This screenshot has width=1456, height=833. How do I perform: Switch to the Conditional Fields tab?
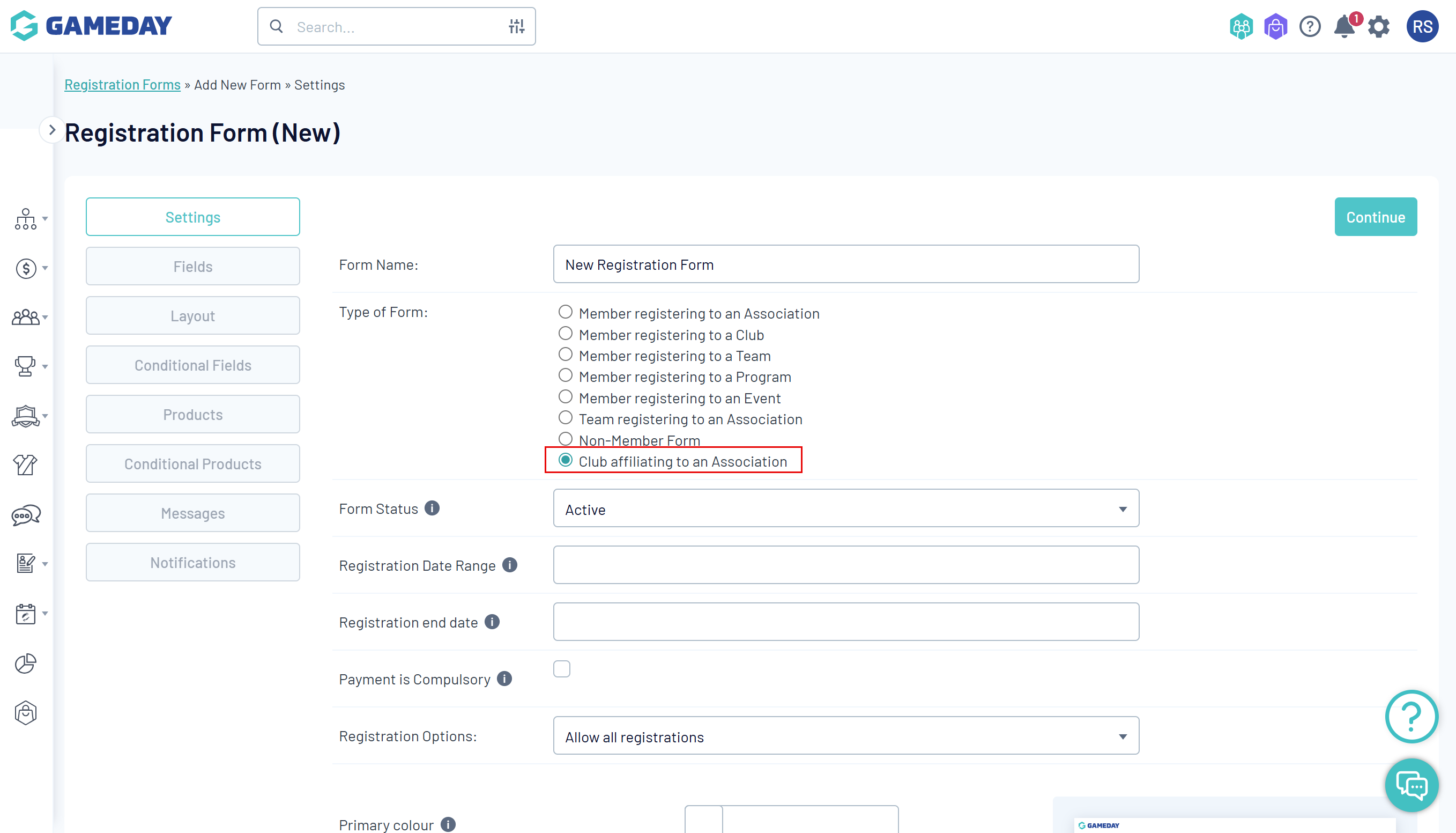pyautogui.click(x=192, y=365)
